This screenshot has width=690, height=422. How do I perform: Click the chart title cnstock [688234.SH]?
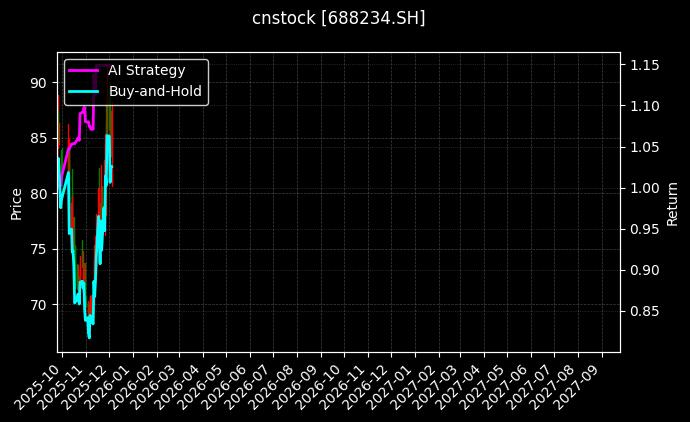point(338,18)
